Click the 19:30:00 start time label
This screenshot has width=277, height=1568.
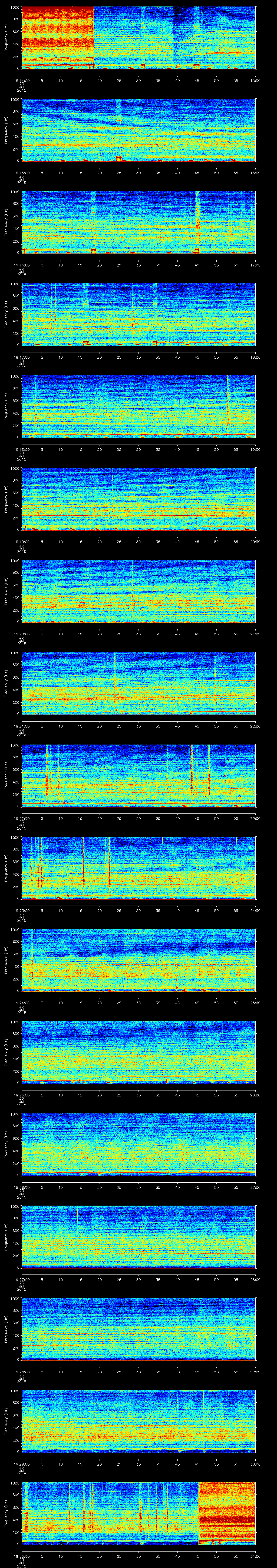(x=21, y=1556)
